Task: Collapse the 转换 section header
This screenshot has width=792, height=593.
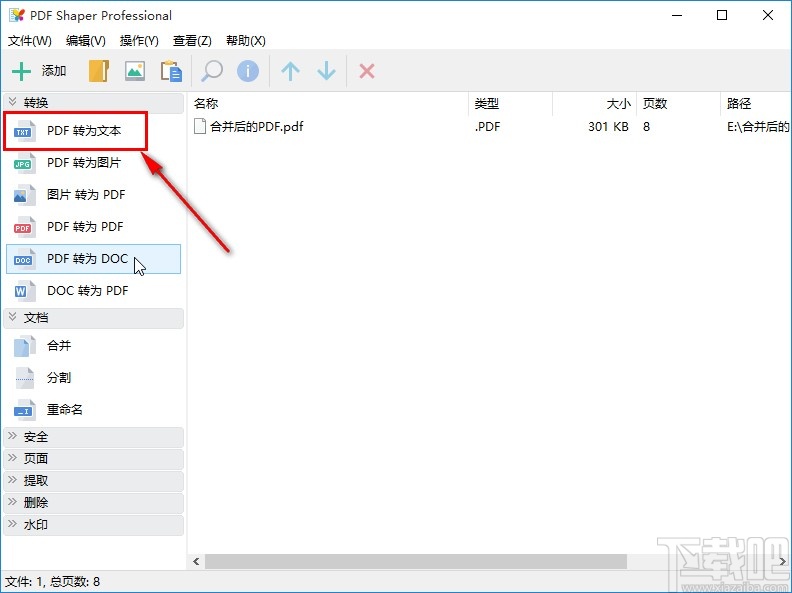Action: 93,103
